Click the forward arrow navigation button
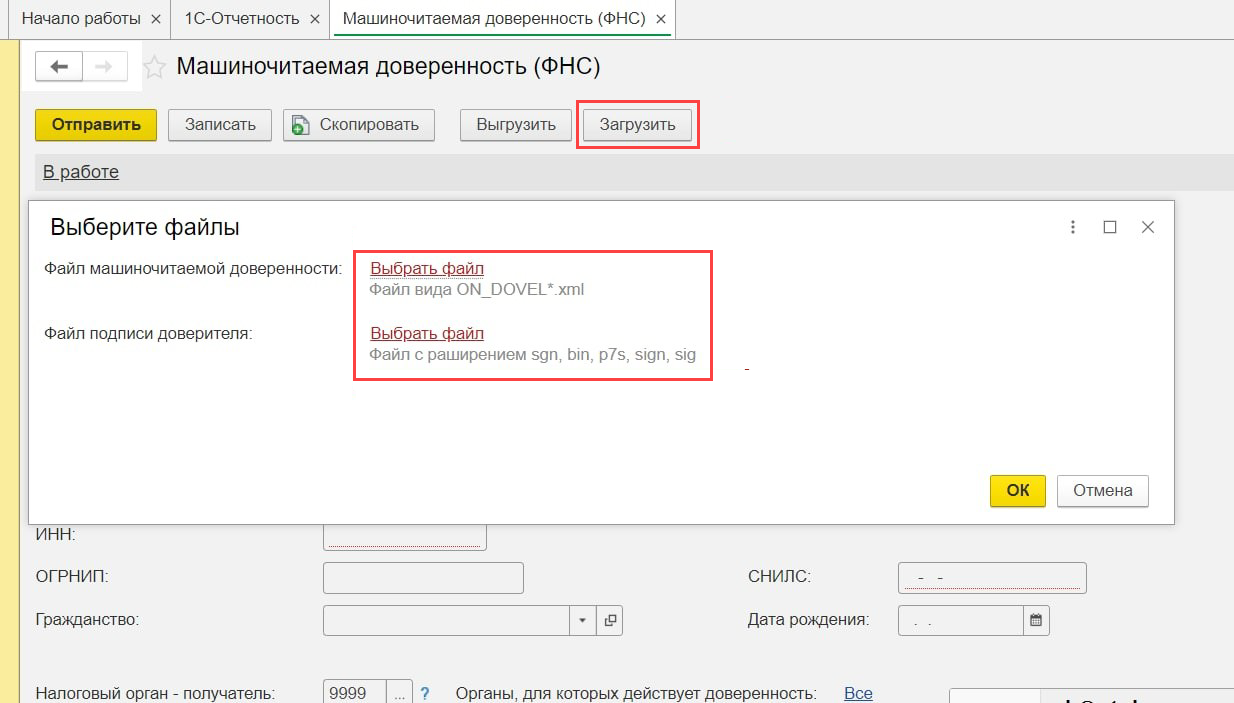 coord(104,67)
